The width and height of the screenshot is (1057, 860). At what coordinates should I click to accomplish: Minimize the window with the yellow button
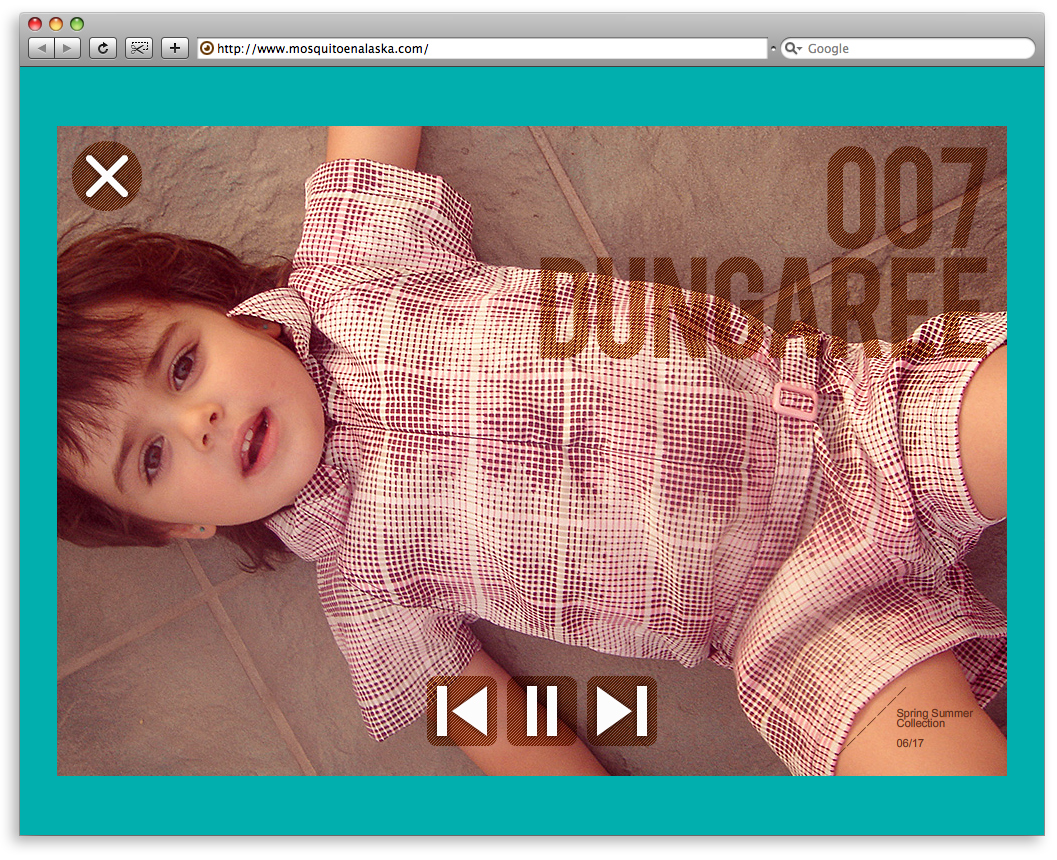(56, 24)
